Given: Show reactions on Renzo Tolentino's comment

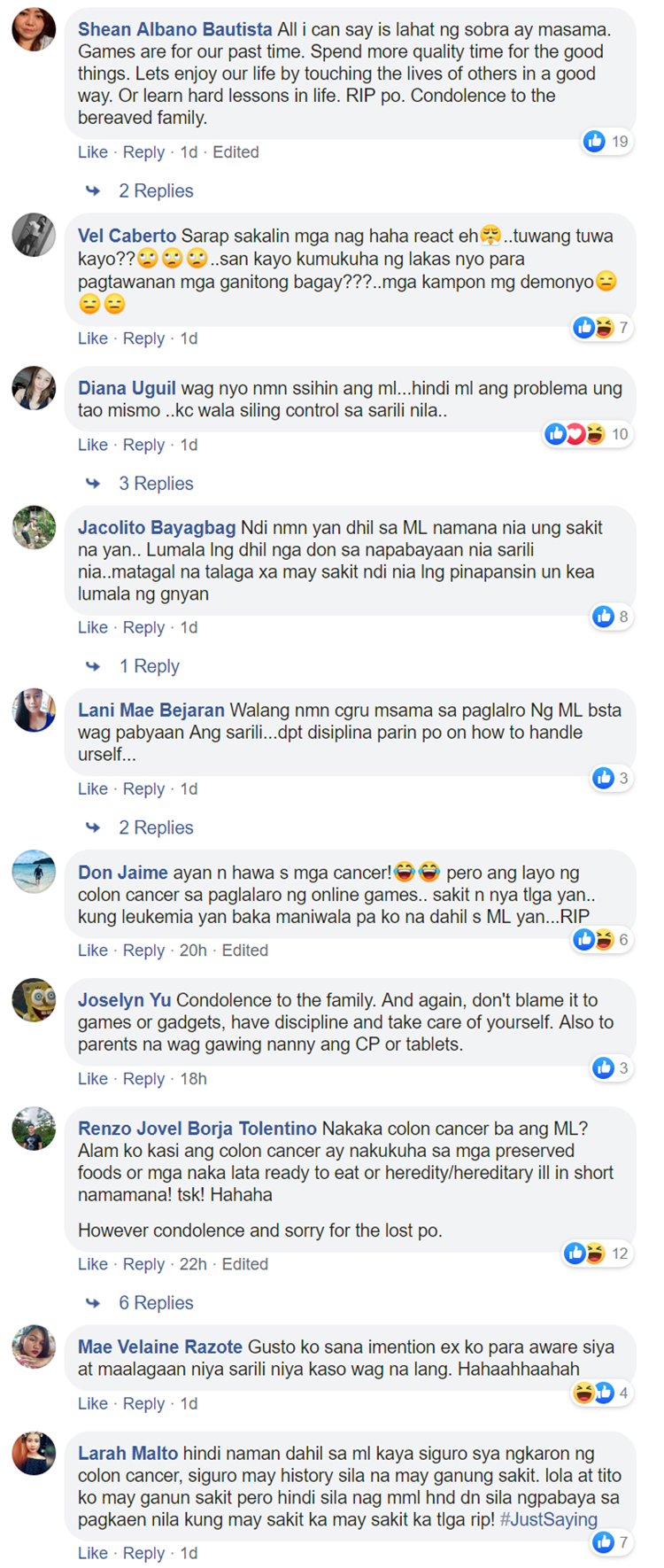Looking at the screenshot, I should tap(597, 1254).
